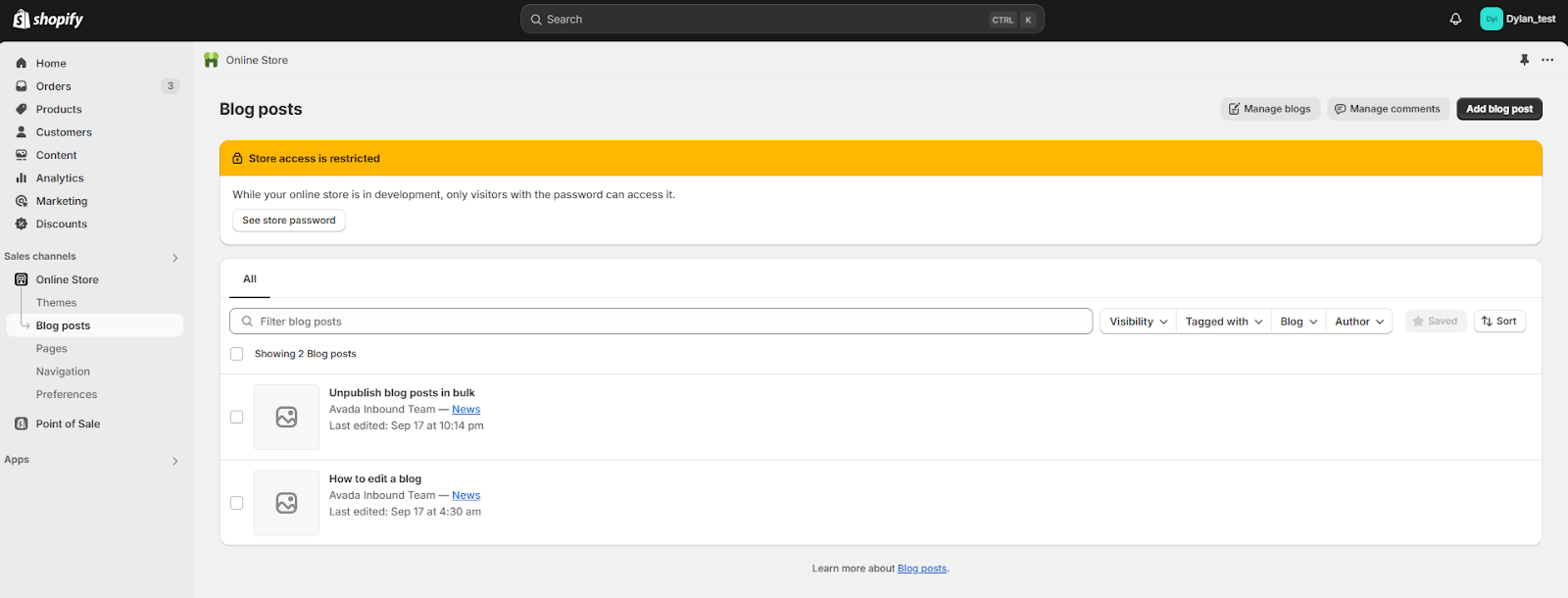
Task: Click the lock icon in restricted banner
Action: click(237, 158)
